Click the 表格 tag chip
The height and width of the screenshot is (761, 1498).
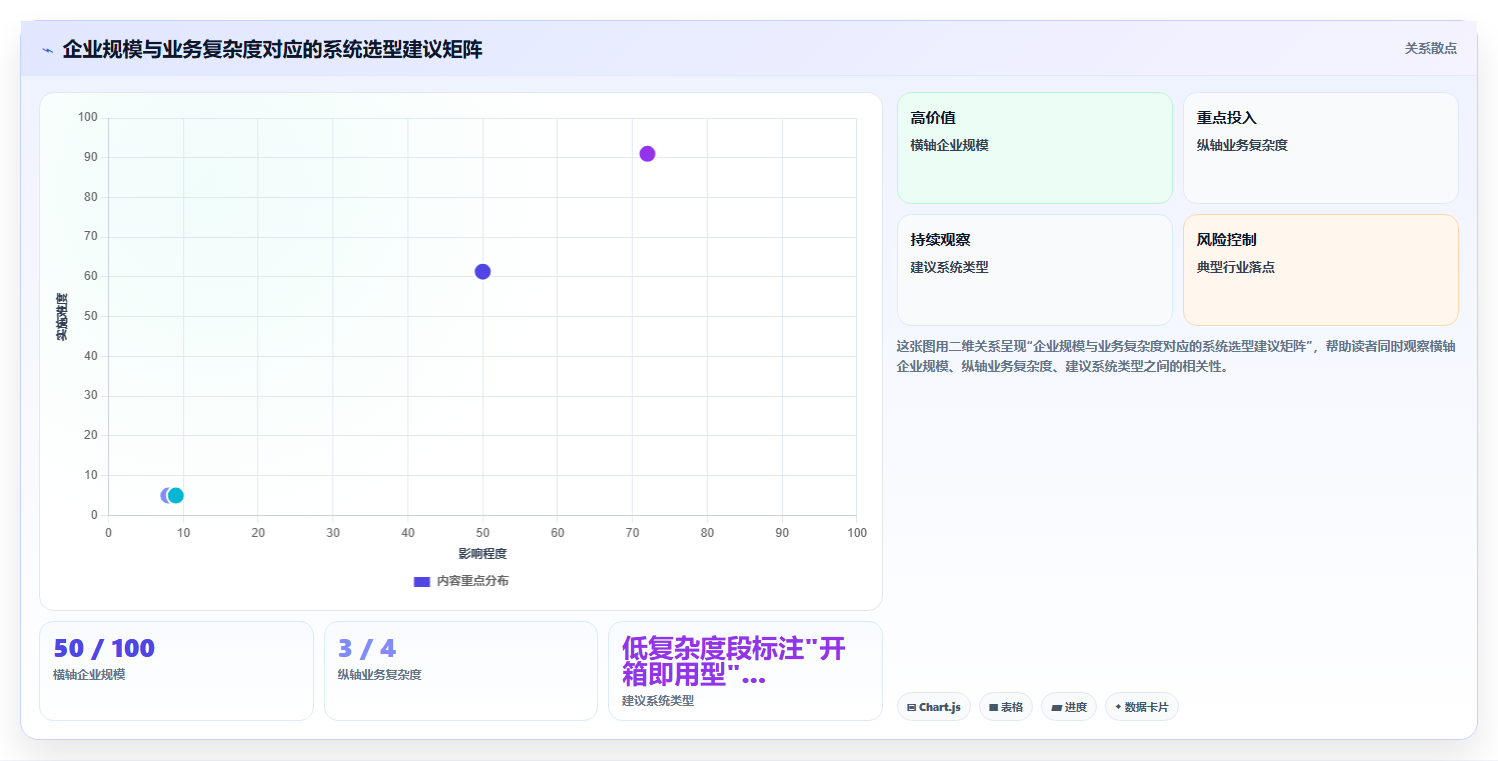coord(1005,707)
